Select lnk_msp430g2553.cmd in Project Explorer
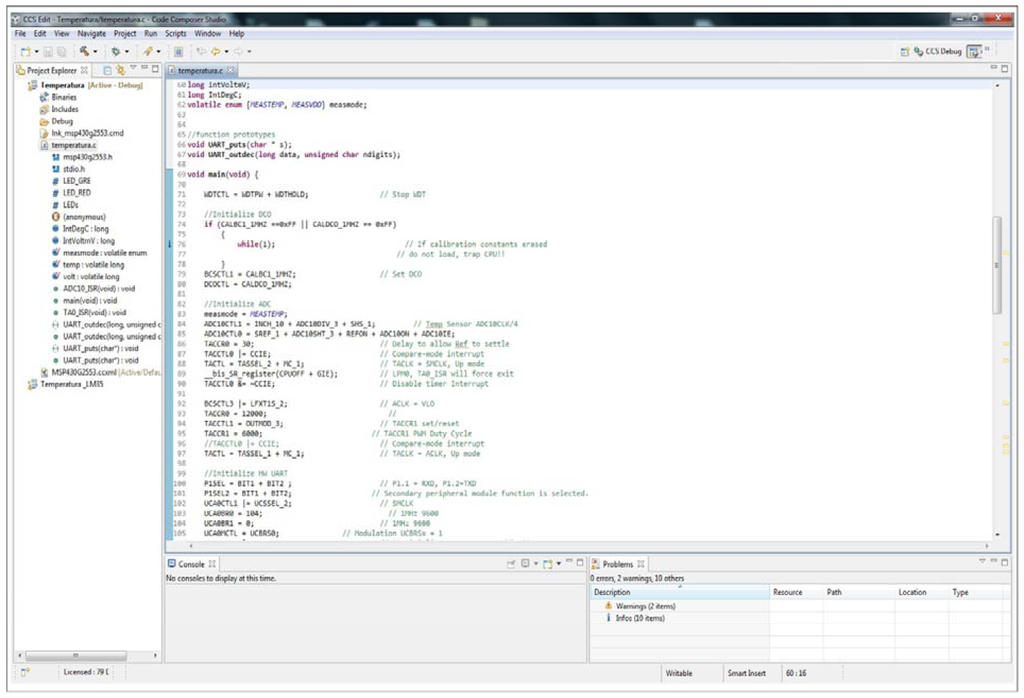 (87, 133)
